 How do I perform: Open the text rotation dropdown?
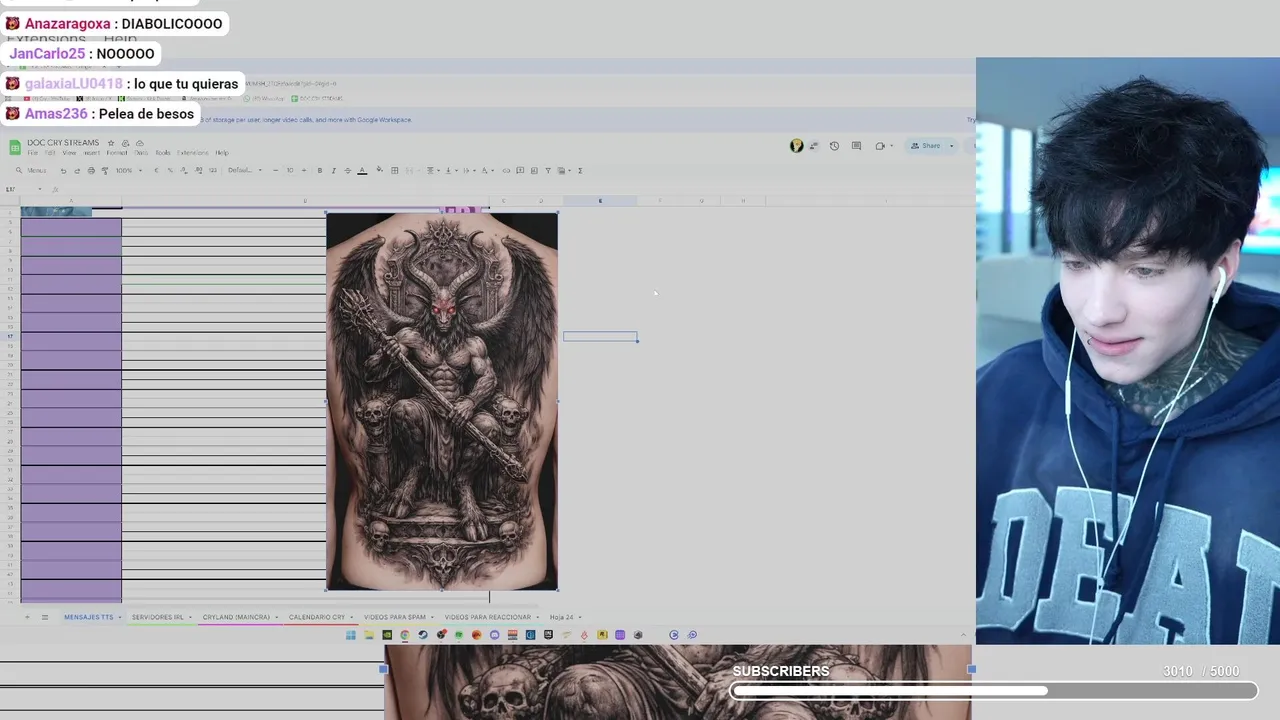(487, 170)
